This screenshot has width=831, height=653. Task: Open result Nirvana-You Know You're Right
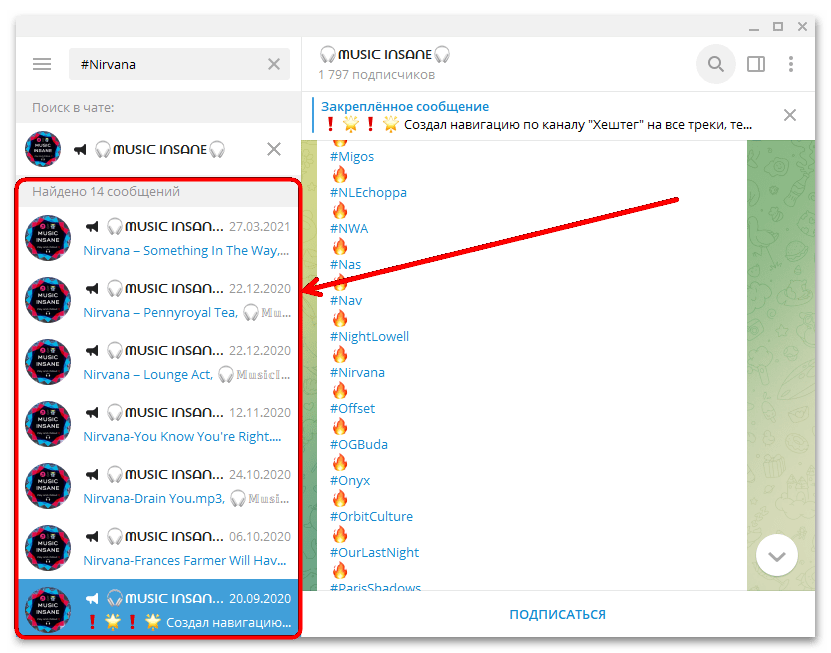click(x=158, y=424)
